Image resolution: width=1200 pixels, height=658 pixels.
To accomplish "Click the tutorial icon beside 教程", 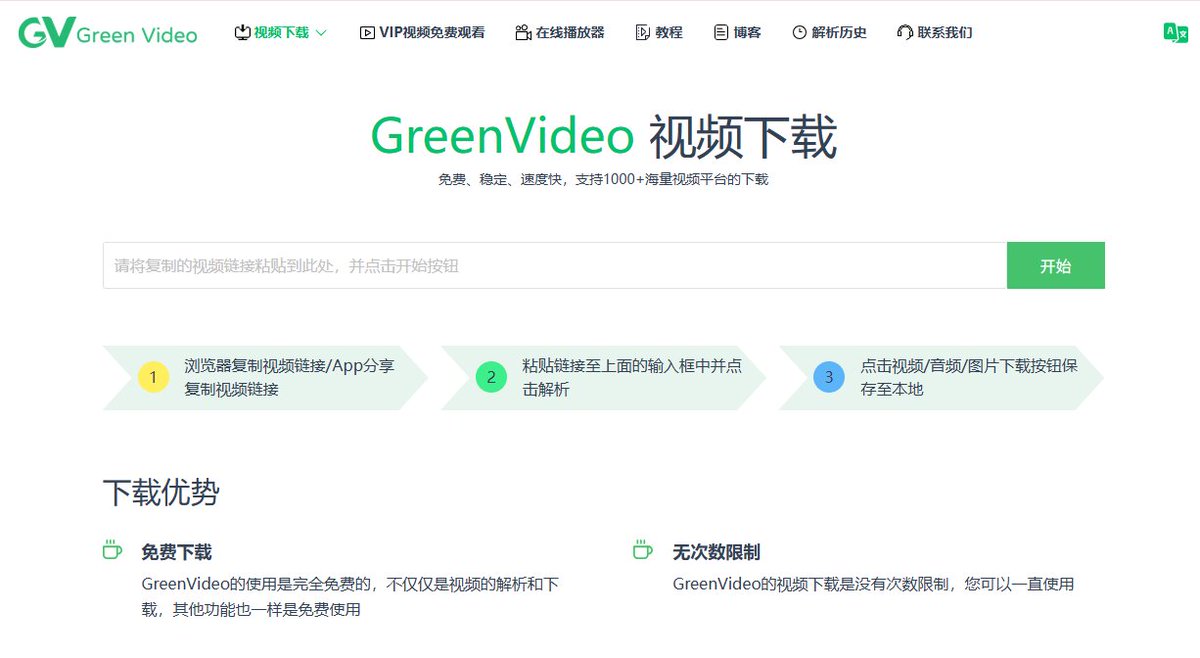I will tap(643, 33).
